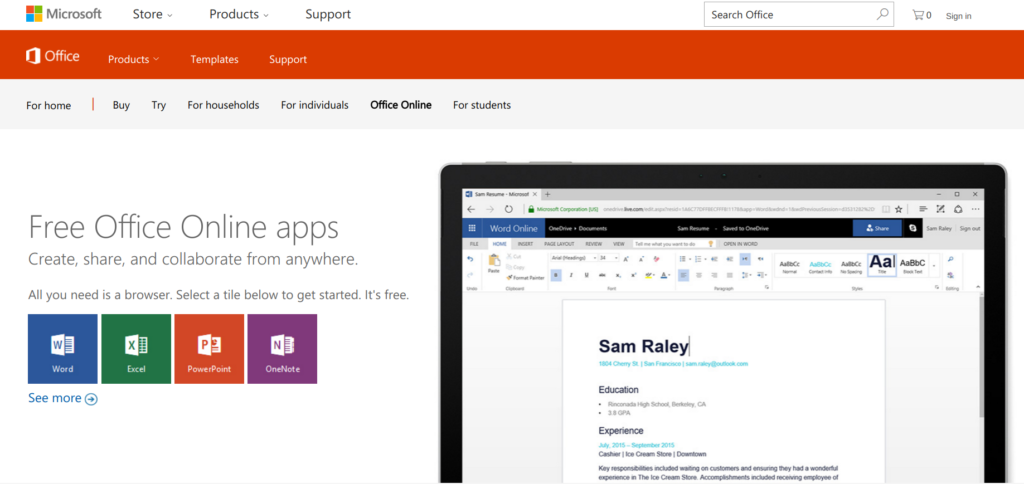Open Support in orange Office bar
The image size is (1024, 484).
288,59
